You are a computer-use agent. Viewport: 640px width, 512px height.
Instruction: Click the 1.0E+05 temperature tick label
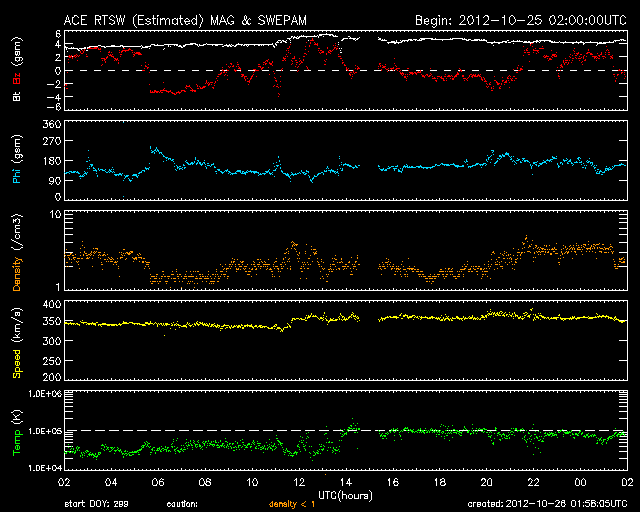pyautogui.click(x=45, y=431)
